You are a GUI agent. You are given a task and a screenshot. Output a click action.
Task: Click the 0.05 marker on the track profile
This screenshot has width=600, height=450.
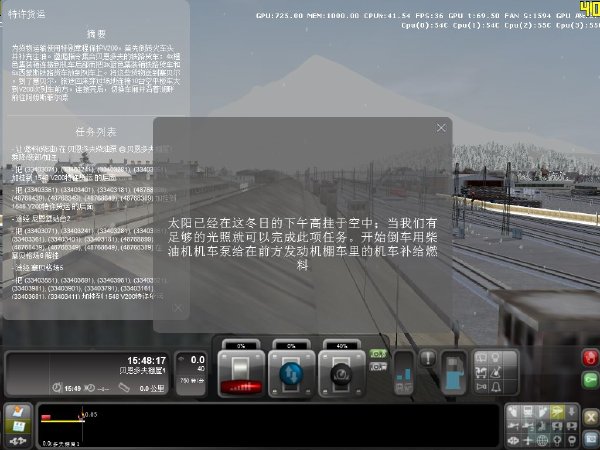(91, 414)
